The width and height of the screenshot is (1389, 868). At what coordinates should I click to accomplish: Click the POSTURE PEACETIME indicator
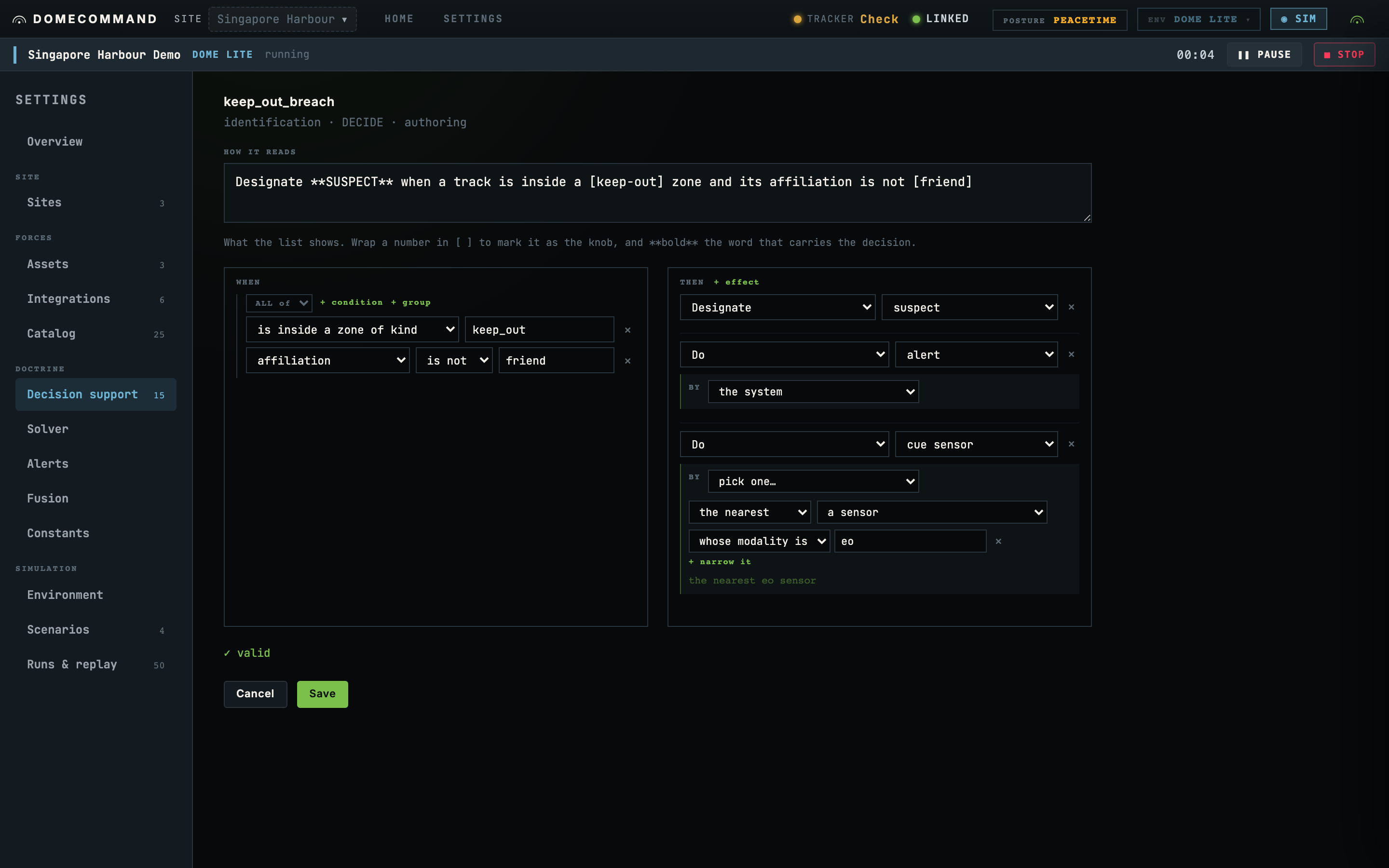click(x=1060, y=20)
